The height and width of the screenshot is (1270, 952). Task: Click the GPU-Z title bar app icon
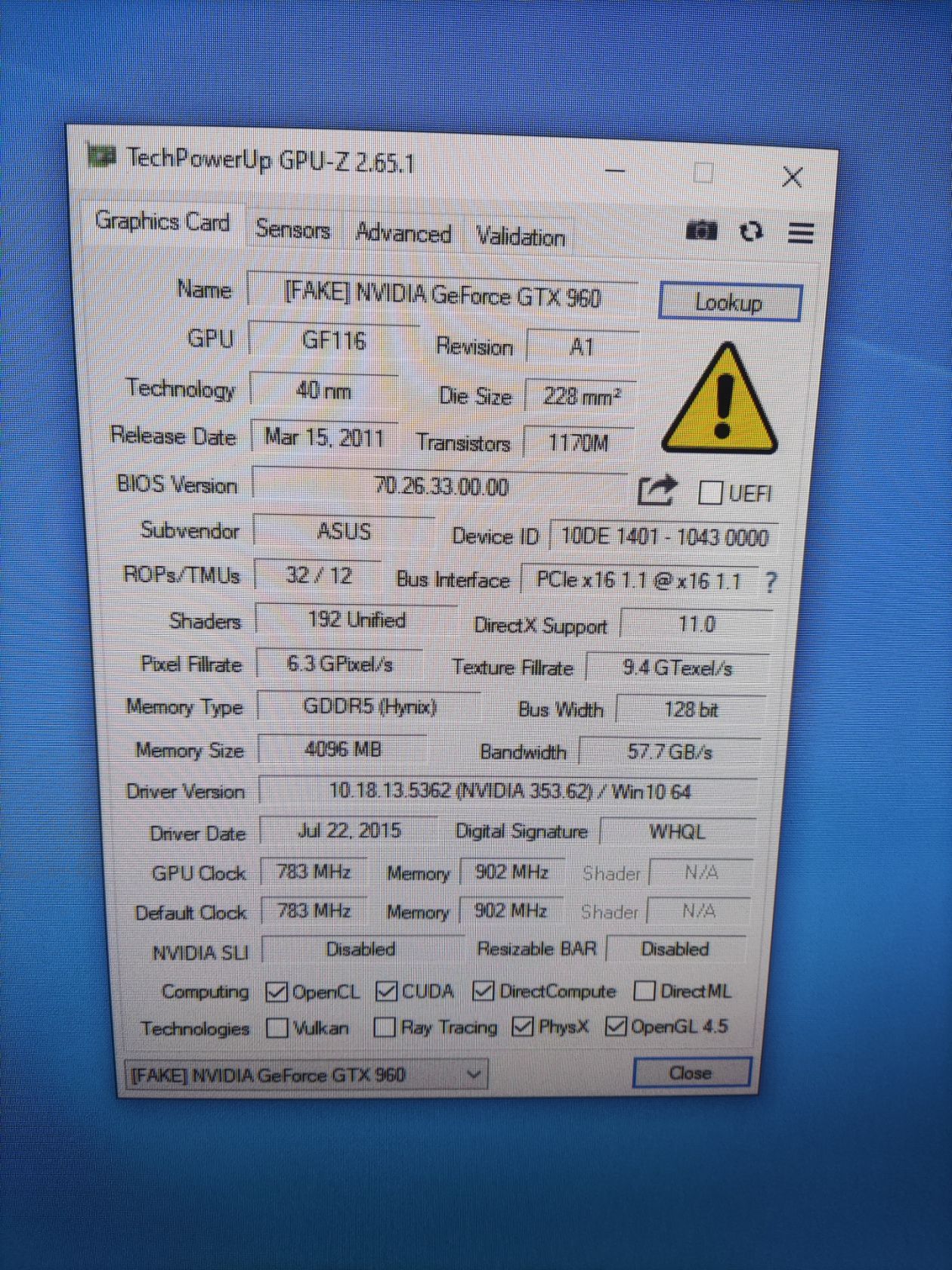(x=100, y=156)
